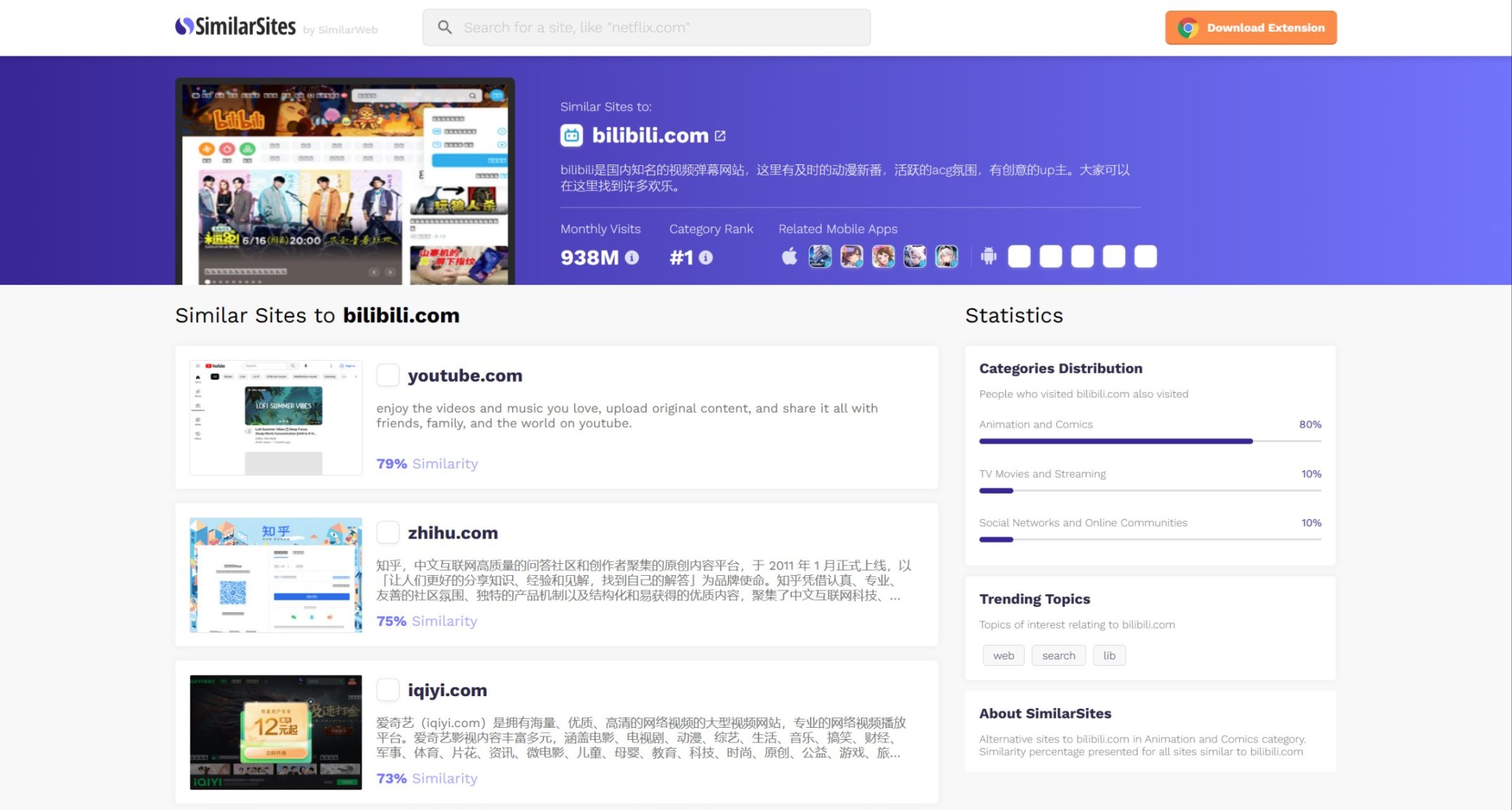The image size is (1512, 810).
Task: Click the SimilarSites logo
Action: coord(236,27)
